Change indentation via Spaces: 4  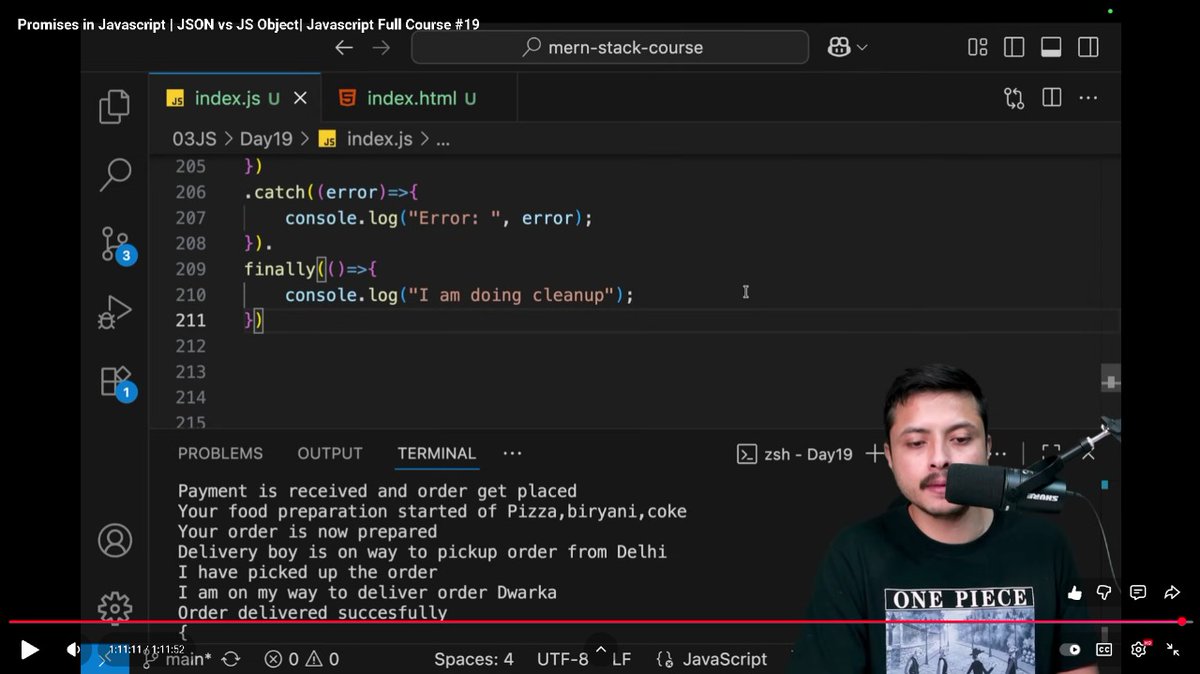pyautogui.click(x=474, y=659)
